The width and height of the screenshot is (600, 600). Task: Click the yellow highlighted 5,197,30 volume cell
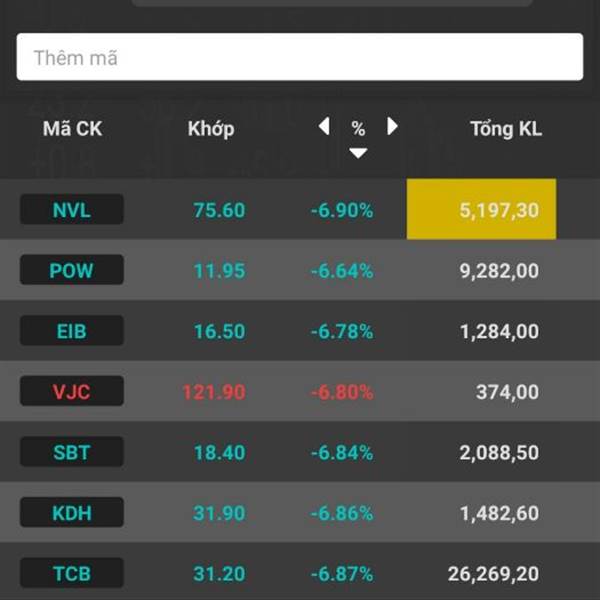pyautogui.click(x=481, y=209)
